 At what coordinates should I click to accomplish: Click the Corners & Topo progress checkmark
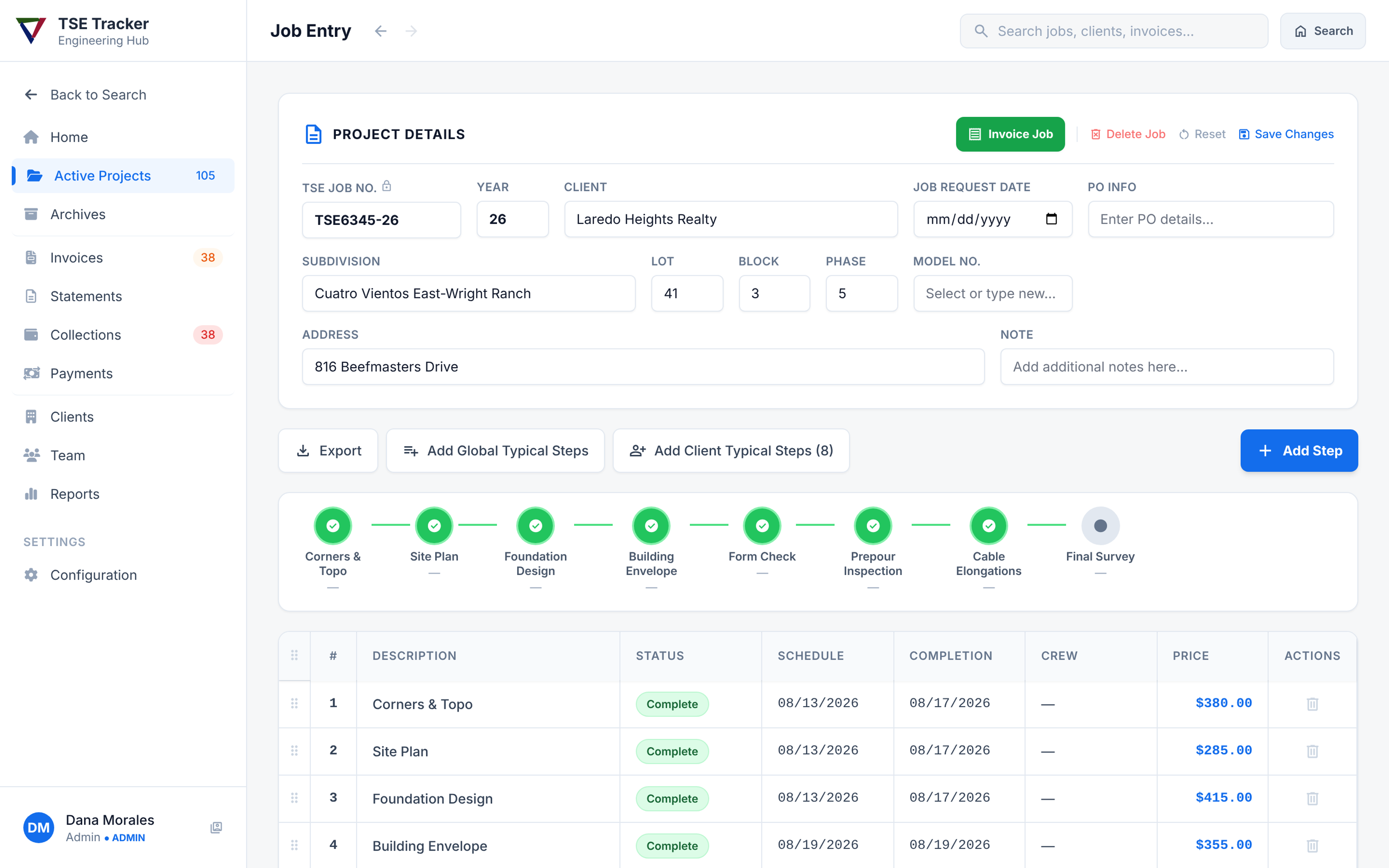(x=333, y=525)
